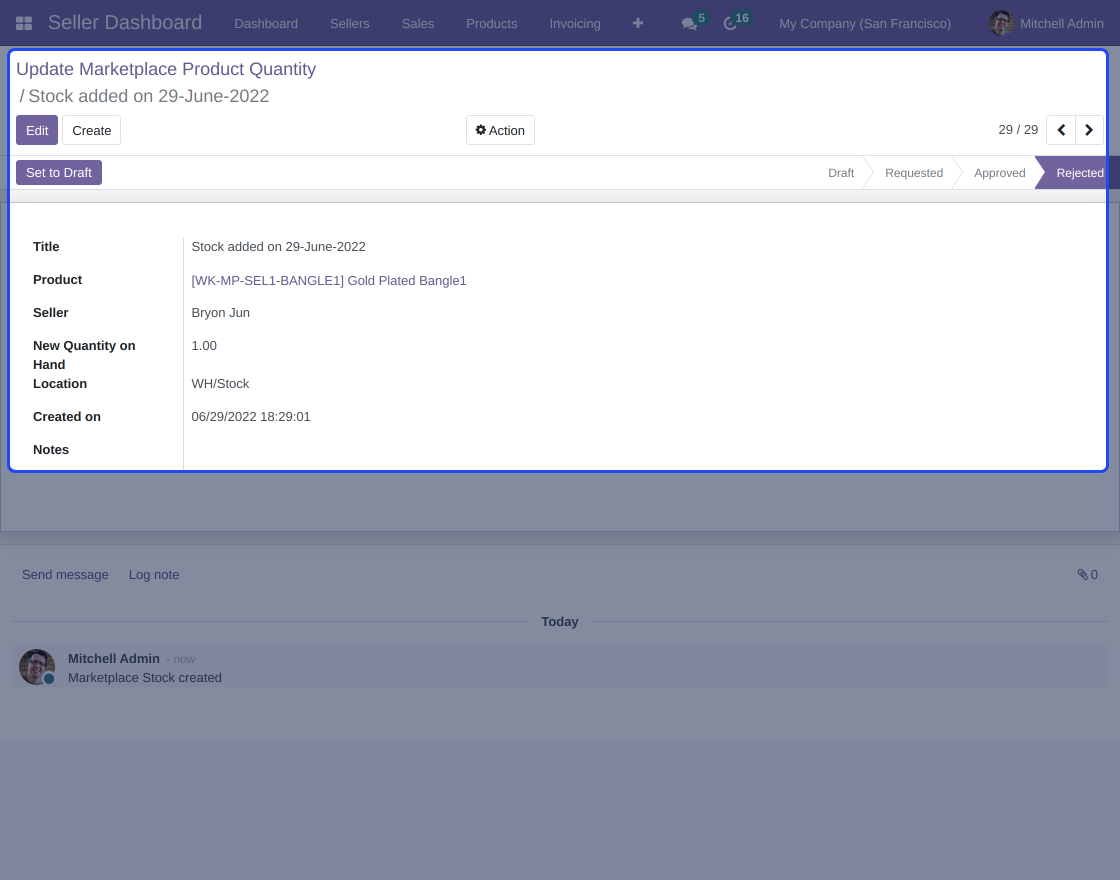Viewport: 1120px width, 880px height.
Task: Click Set to Draft button
Action: click(x=59, y=172)
